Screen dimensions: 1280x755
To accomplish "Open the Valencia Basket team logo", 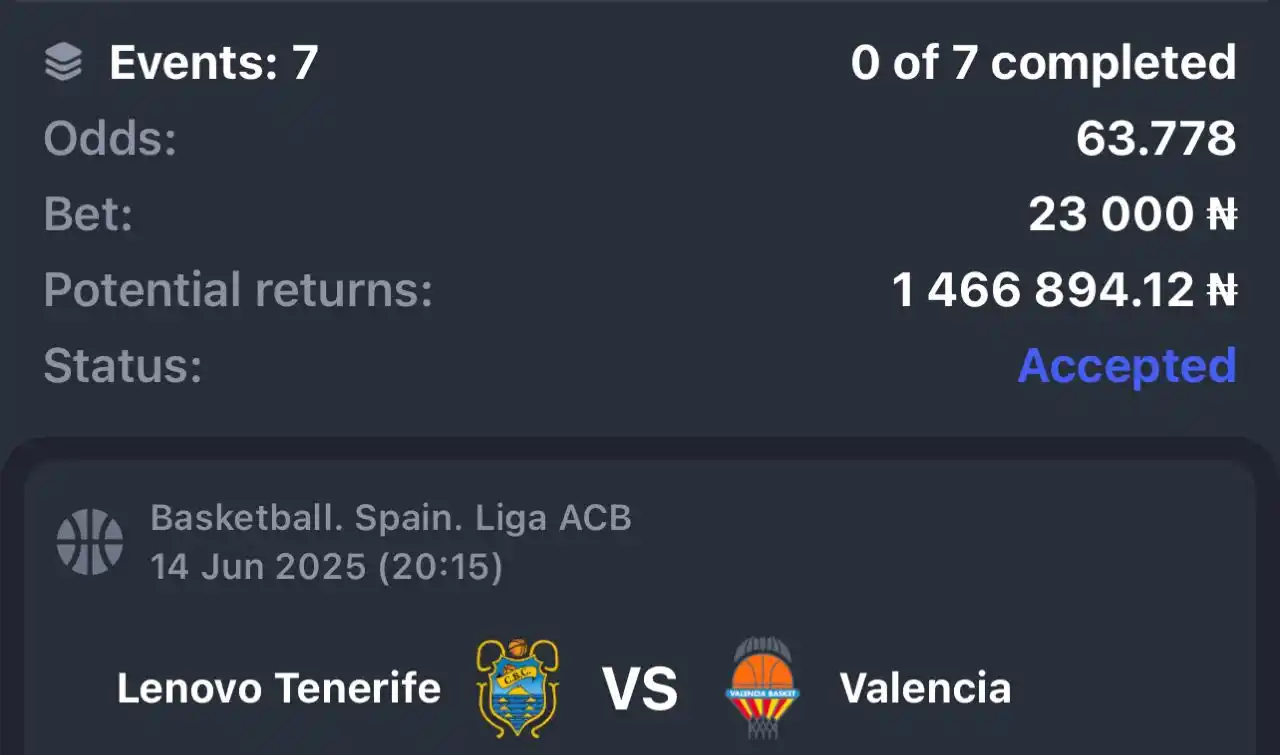I will [764, 688].
